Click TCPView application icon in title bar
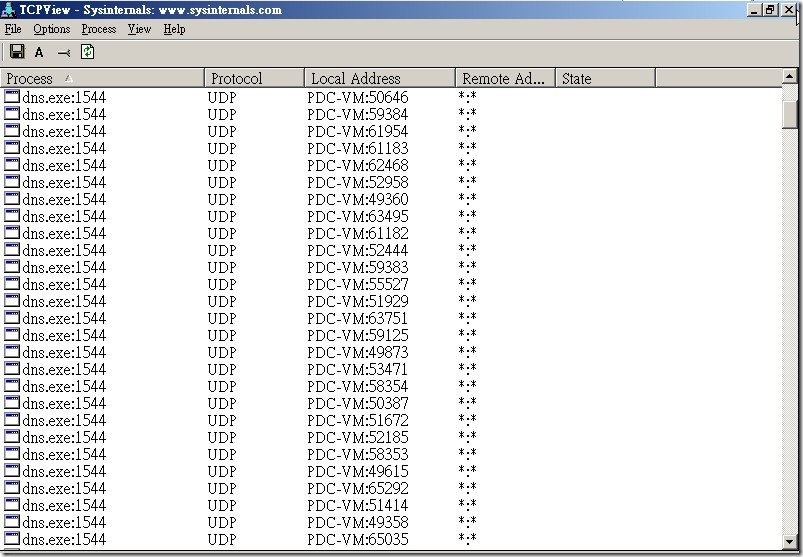Image resolution: width=803 pixels, height=557 pixels. [x=8, y=10]
